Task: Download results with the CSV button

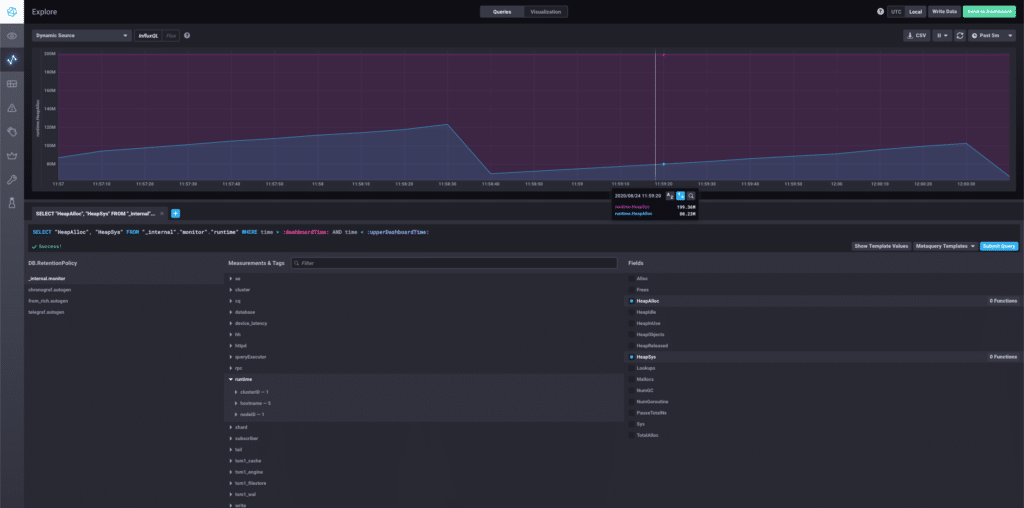Action: [x=916, y=35]
